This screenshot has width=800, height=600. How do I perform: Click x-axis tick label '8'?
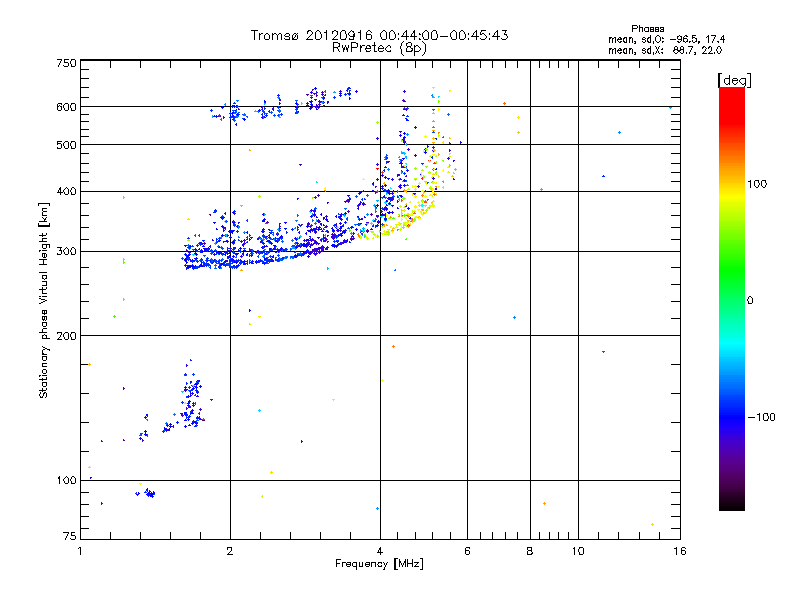pyautogui.click(x=530, y=551)
